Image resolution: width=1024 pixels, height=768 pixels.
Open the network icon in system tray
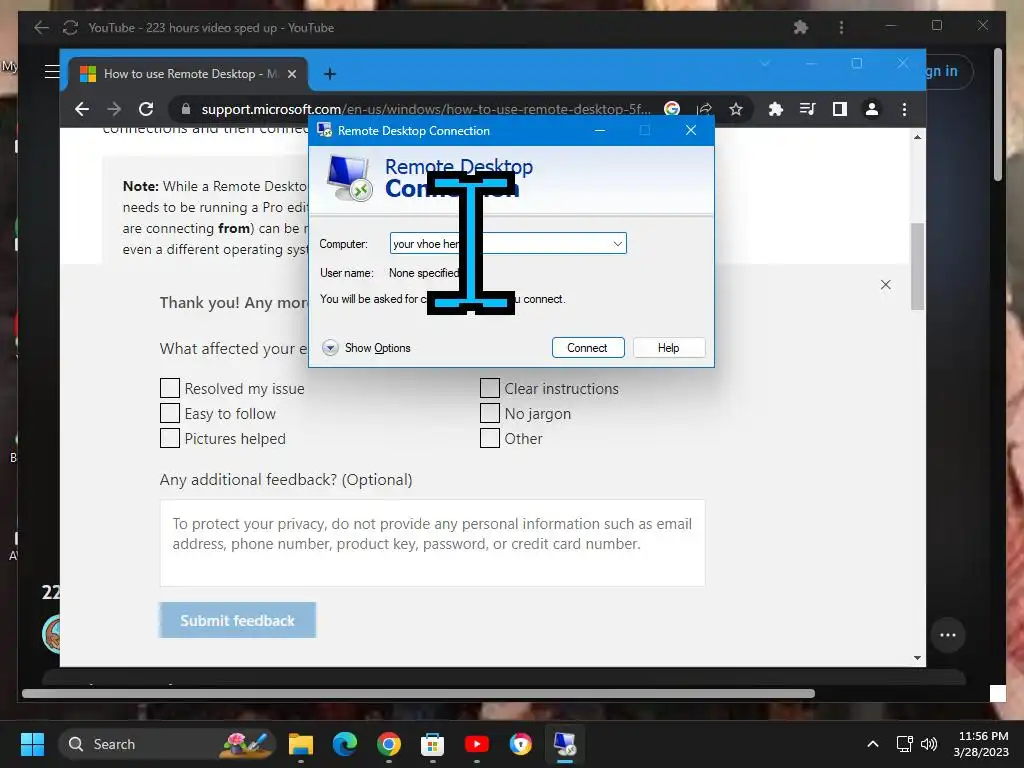(x=904, y=744)
